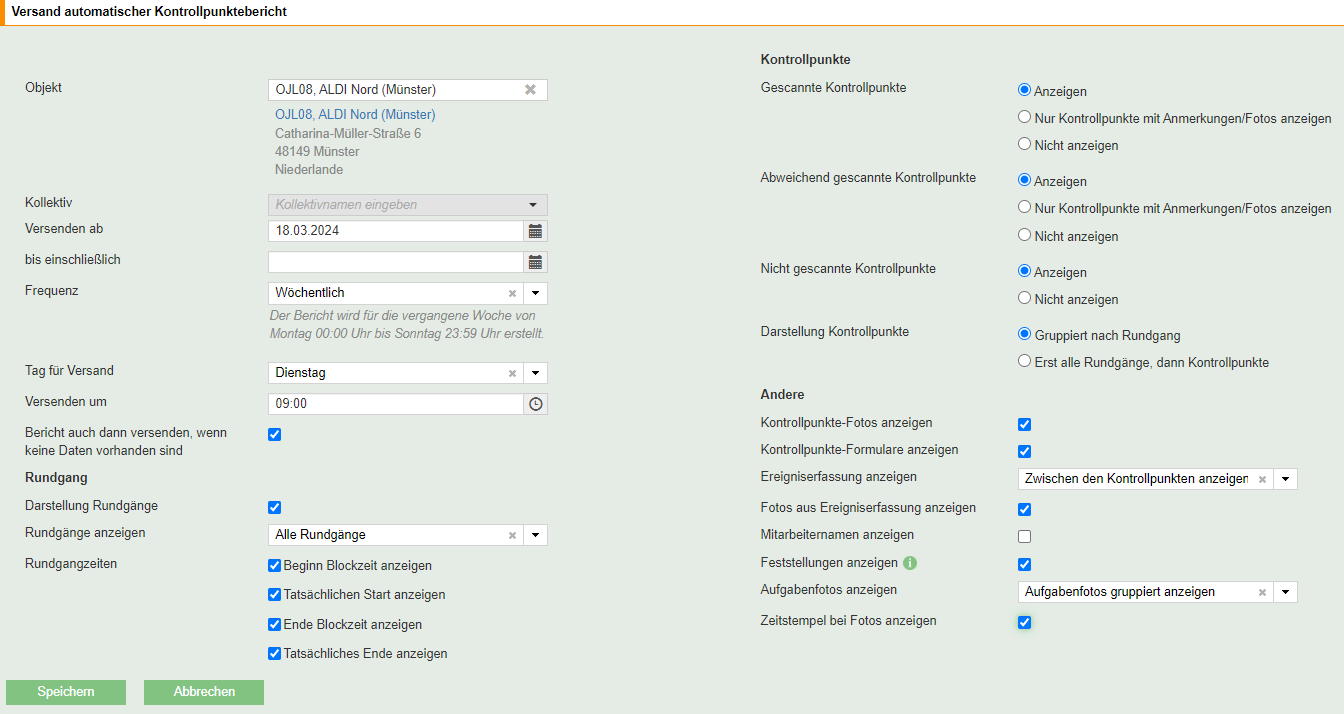Disable Zeitstempel bei Fotos anzeigen
This screenshot has width=1344, height=714.
point(1024,622)
